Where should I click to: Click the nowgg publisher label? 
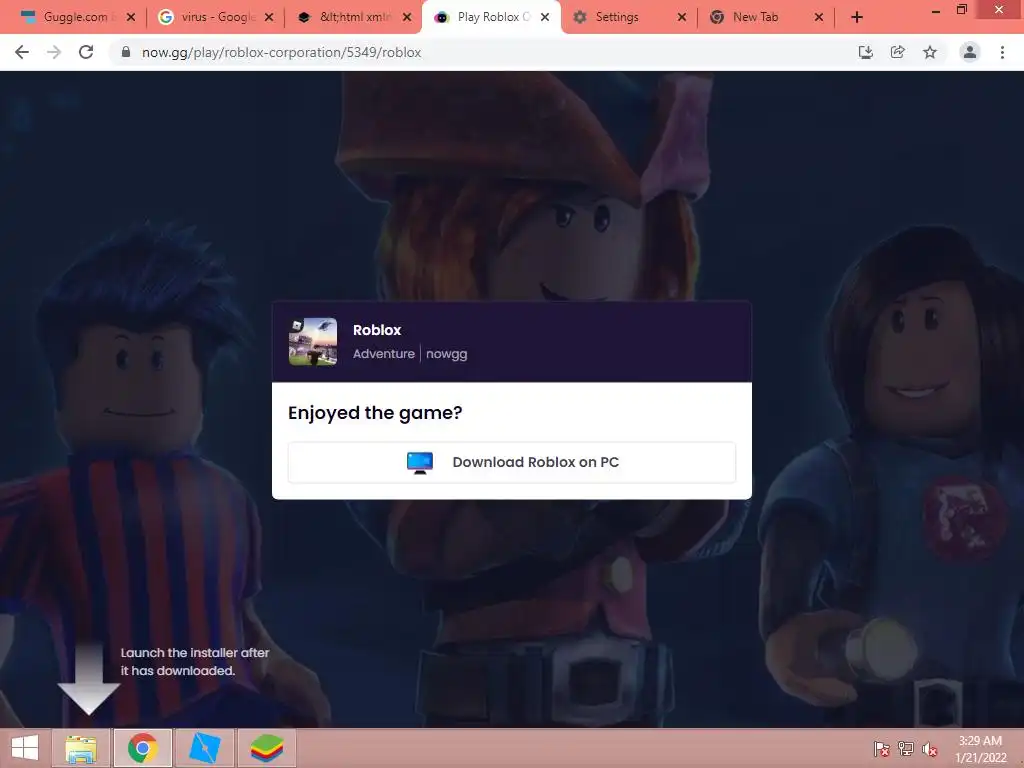tap(447, 354)
